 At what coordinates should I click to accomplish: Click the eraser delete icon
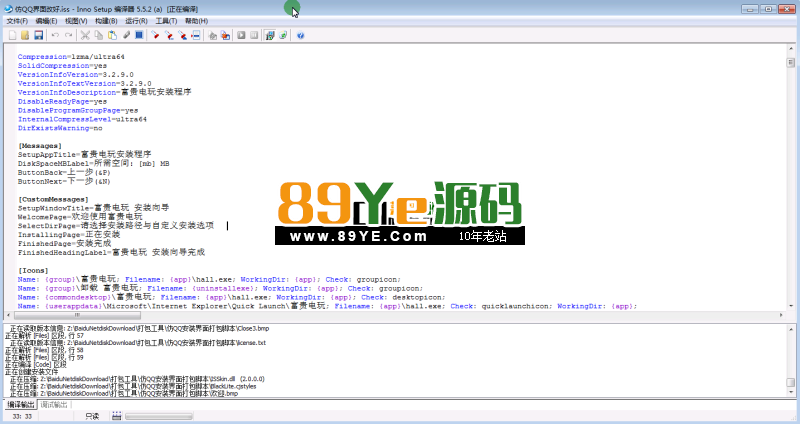[x=126, y=35]
